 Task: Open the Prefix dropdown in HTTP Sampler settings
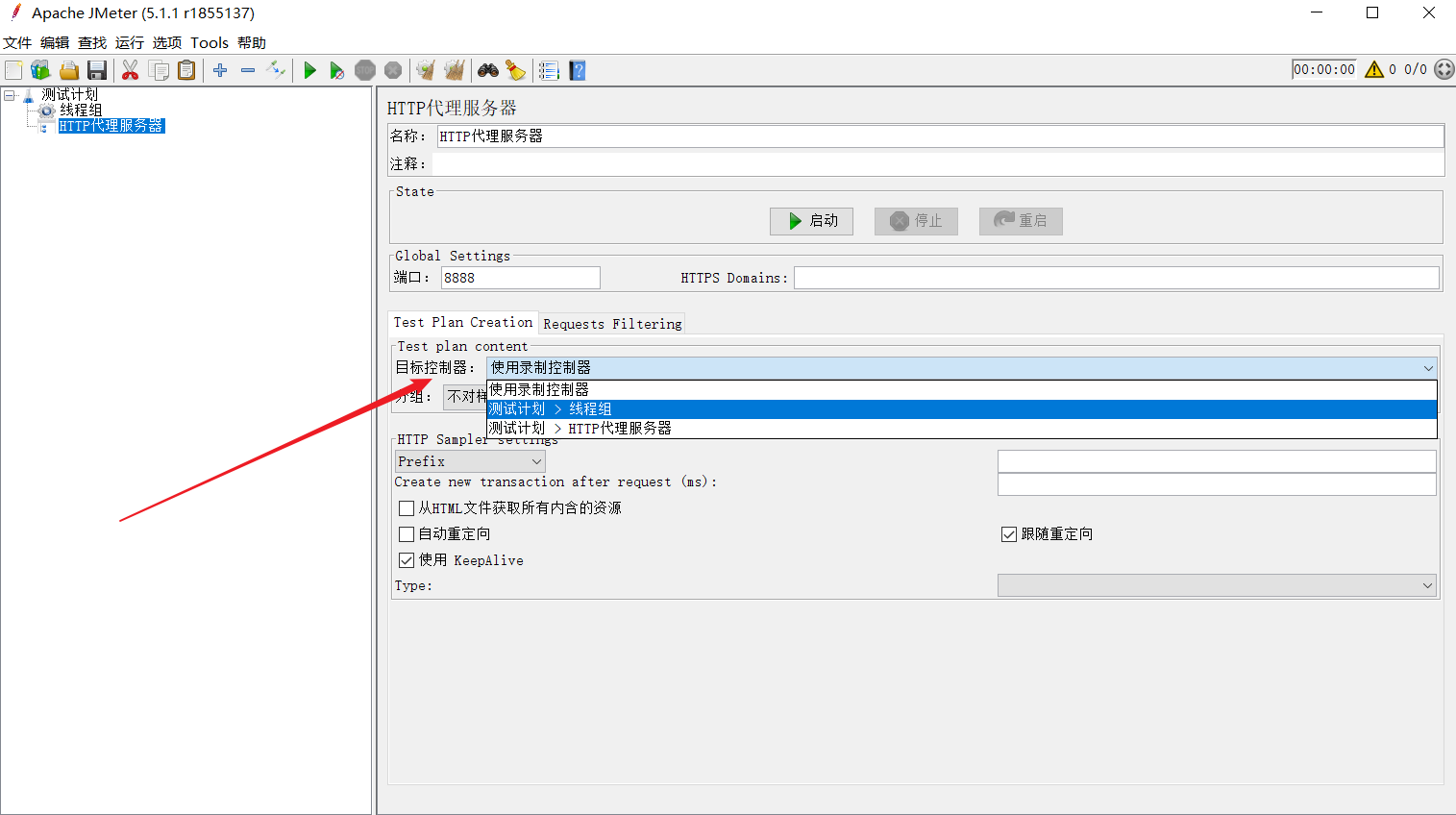pos(468,460)
